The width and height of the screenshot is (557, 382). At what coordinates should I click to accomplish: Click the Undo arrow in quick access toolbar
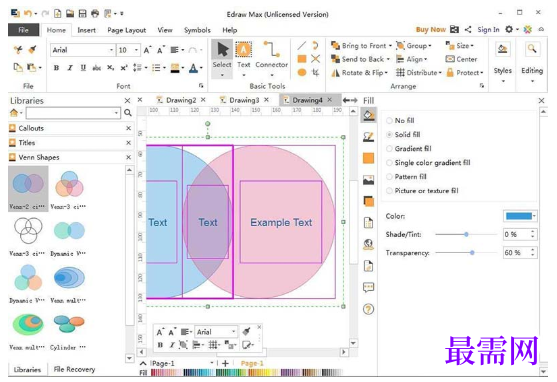pos(28,14)
